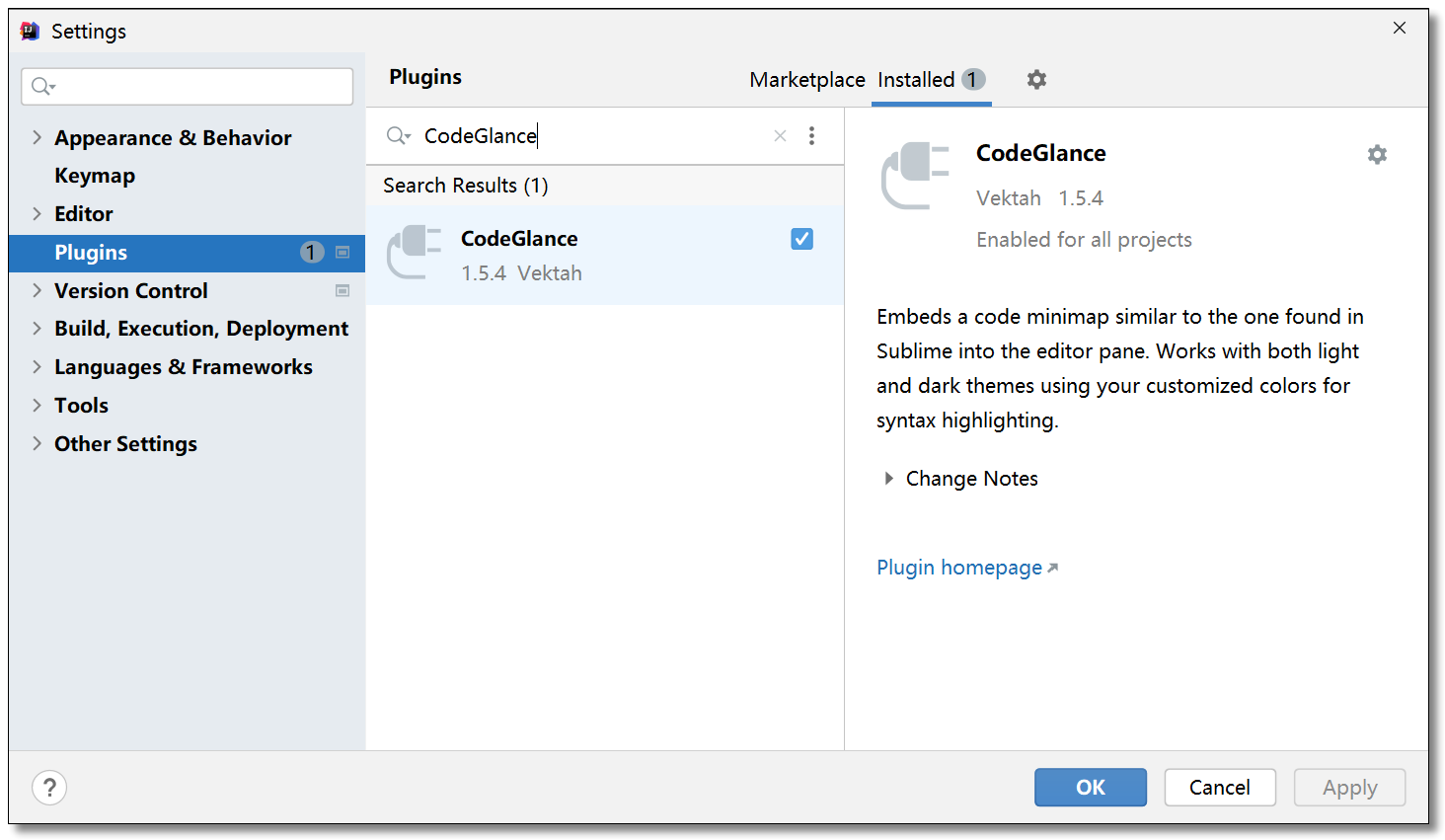This screenshot has height=840, width=1445.
Task: Click Search Results (1) header
Action: click(466, 186)
